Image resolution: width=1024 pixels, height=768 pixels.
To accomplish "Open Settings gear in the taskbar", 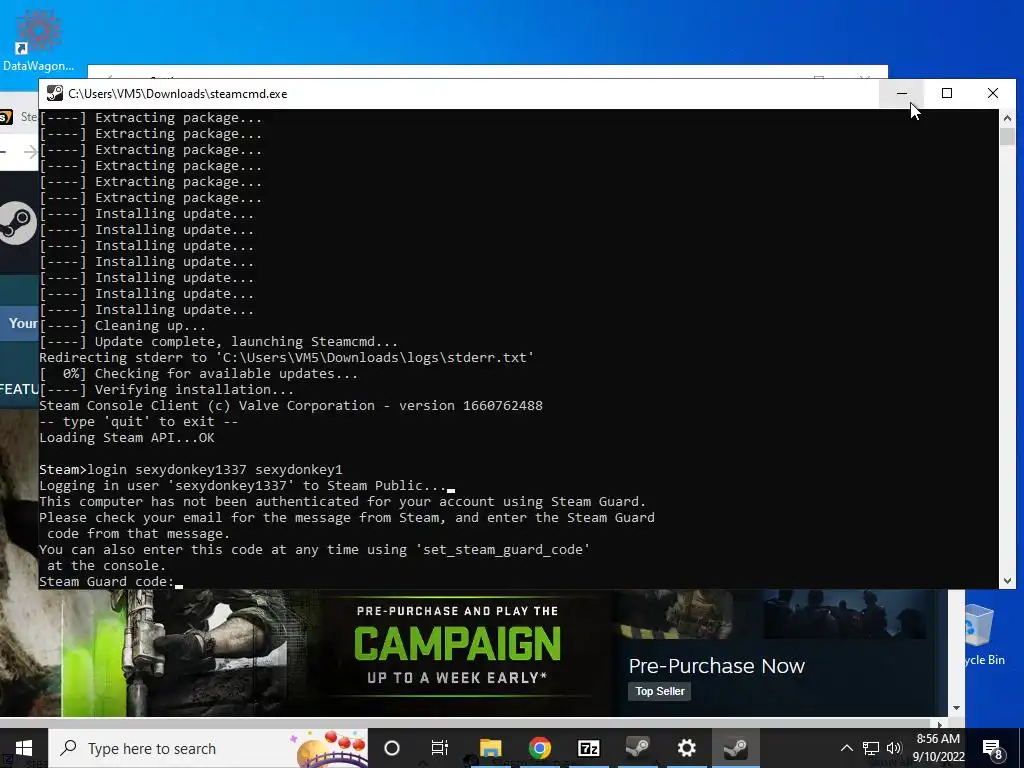I will click(x=686, y=748).
